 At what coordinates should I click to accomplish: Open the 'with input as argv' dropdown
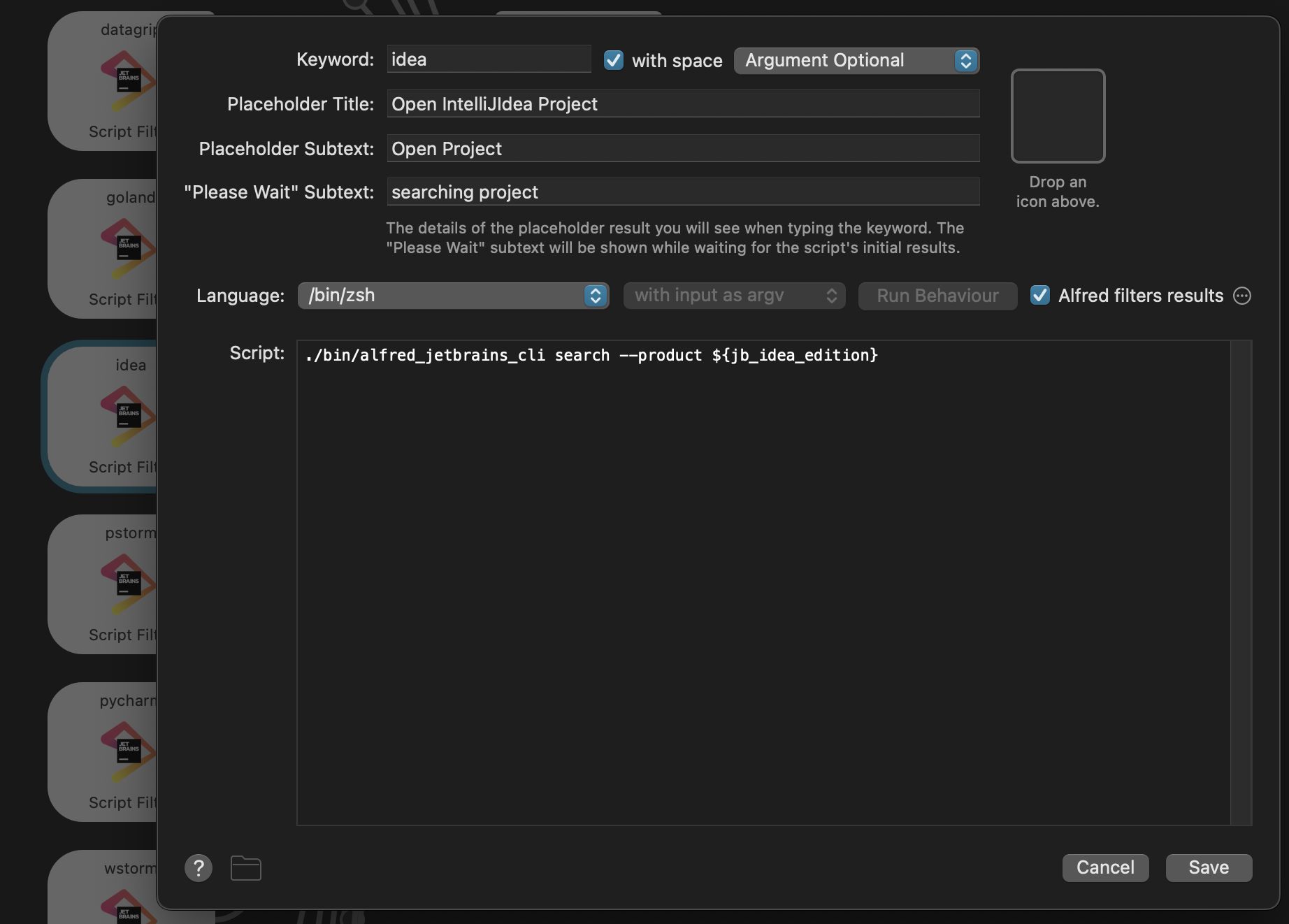[x=734, y=295]
